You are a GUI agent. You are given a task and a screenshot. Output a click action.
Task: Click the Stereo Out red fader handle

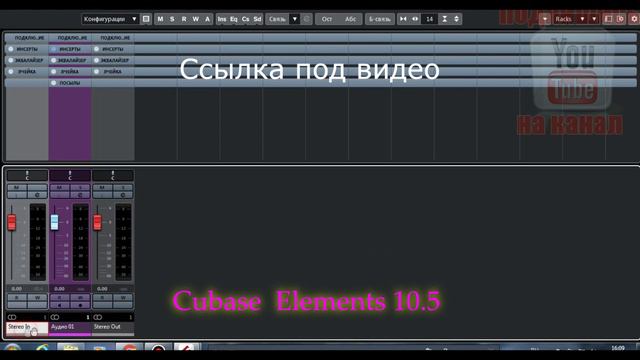[98, 222]
